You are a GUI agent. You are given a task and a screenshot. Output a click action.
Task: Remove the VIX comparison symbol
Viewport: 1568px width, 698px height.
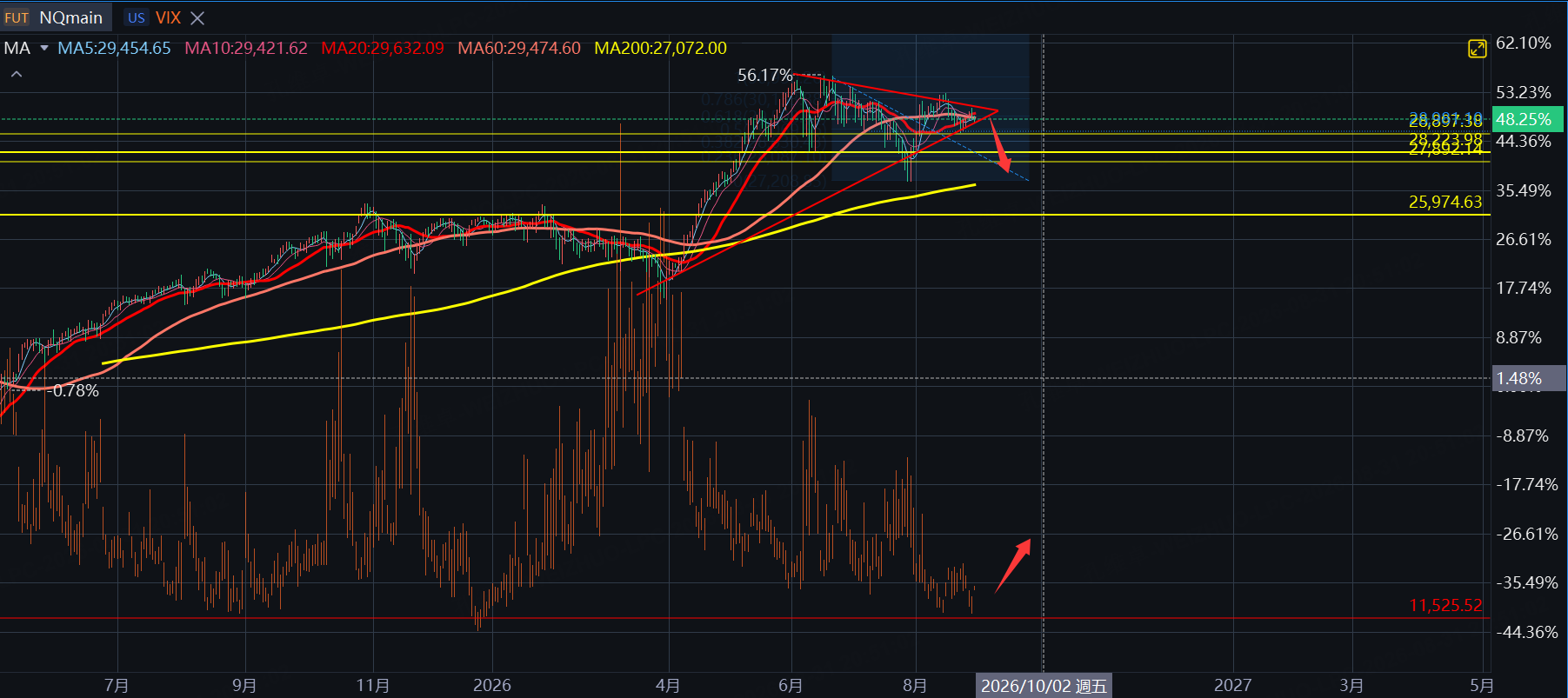coord(197,18)
